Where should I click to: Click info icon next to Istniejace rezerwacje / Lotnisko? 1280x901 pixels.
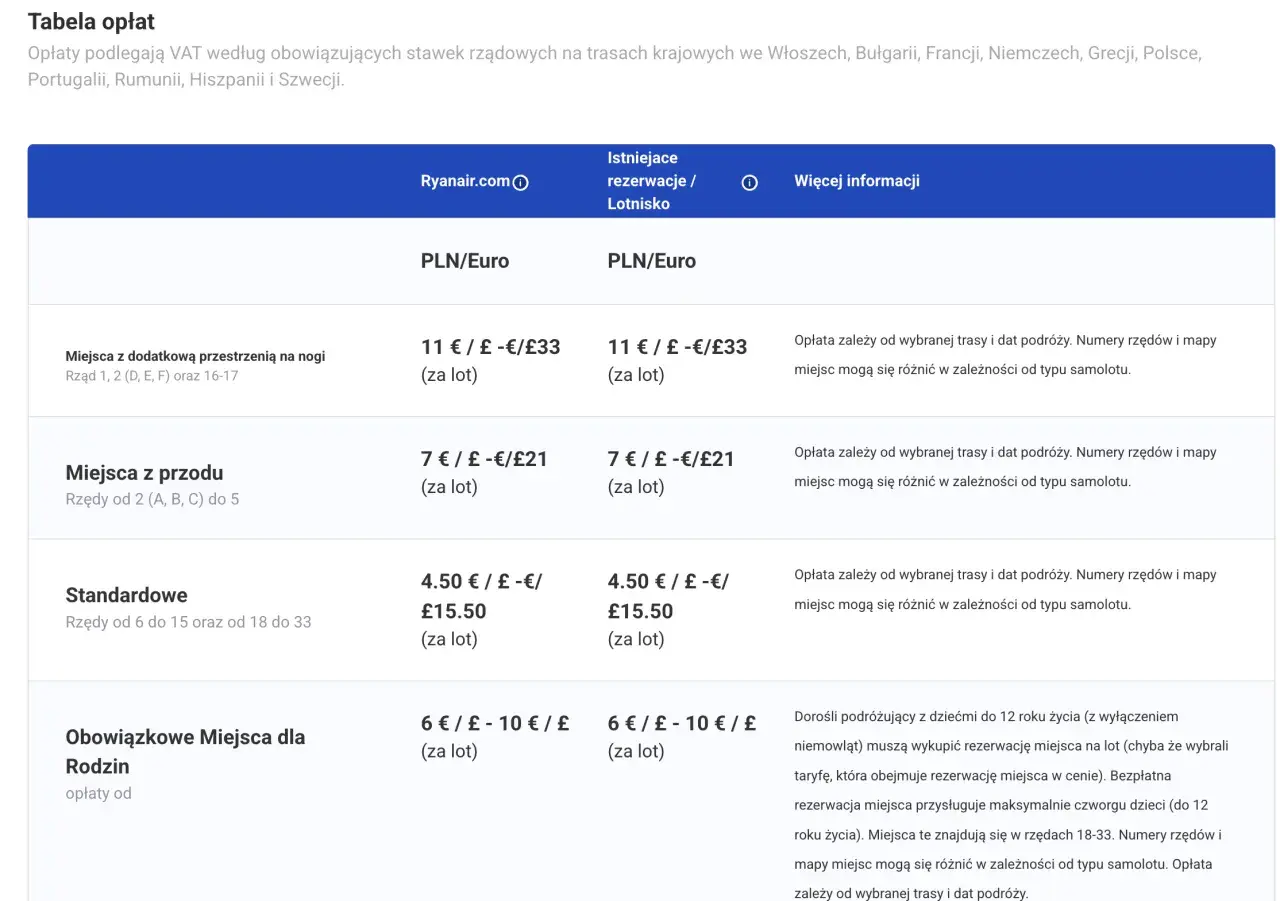tap(749, 182)
